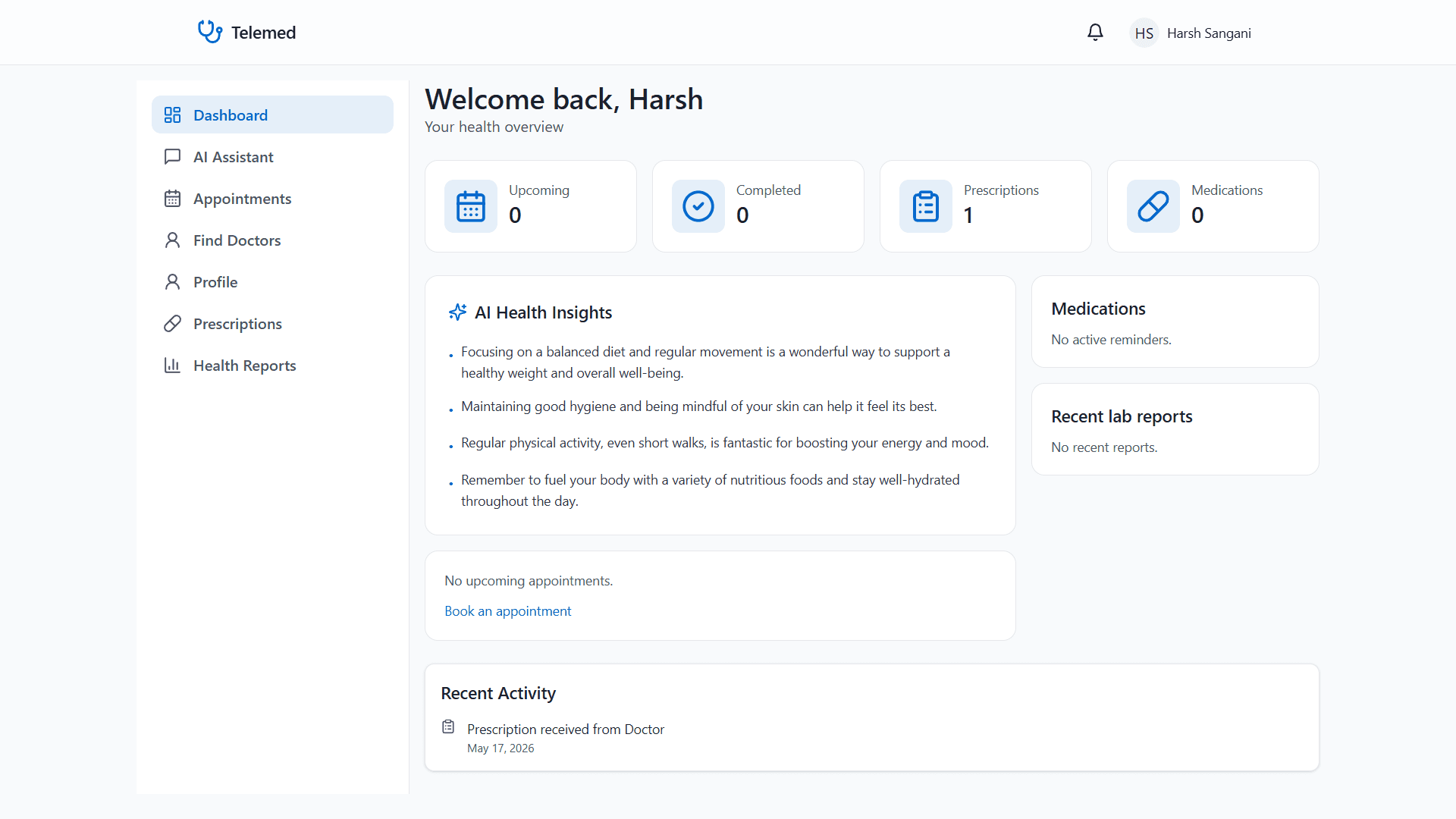This screenshot has height=819, width=1456.
Task: Click the Book an appointment link
Action: click(507, 610)
